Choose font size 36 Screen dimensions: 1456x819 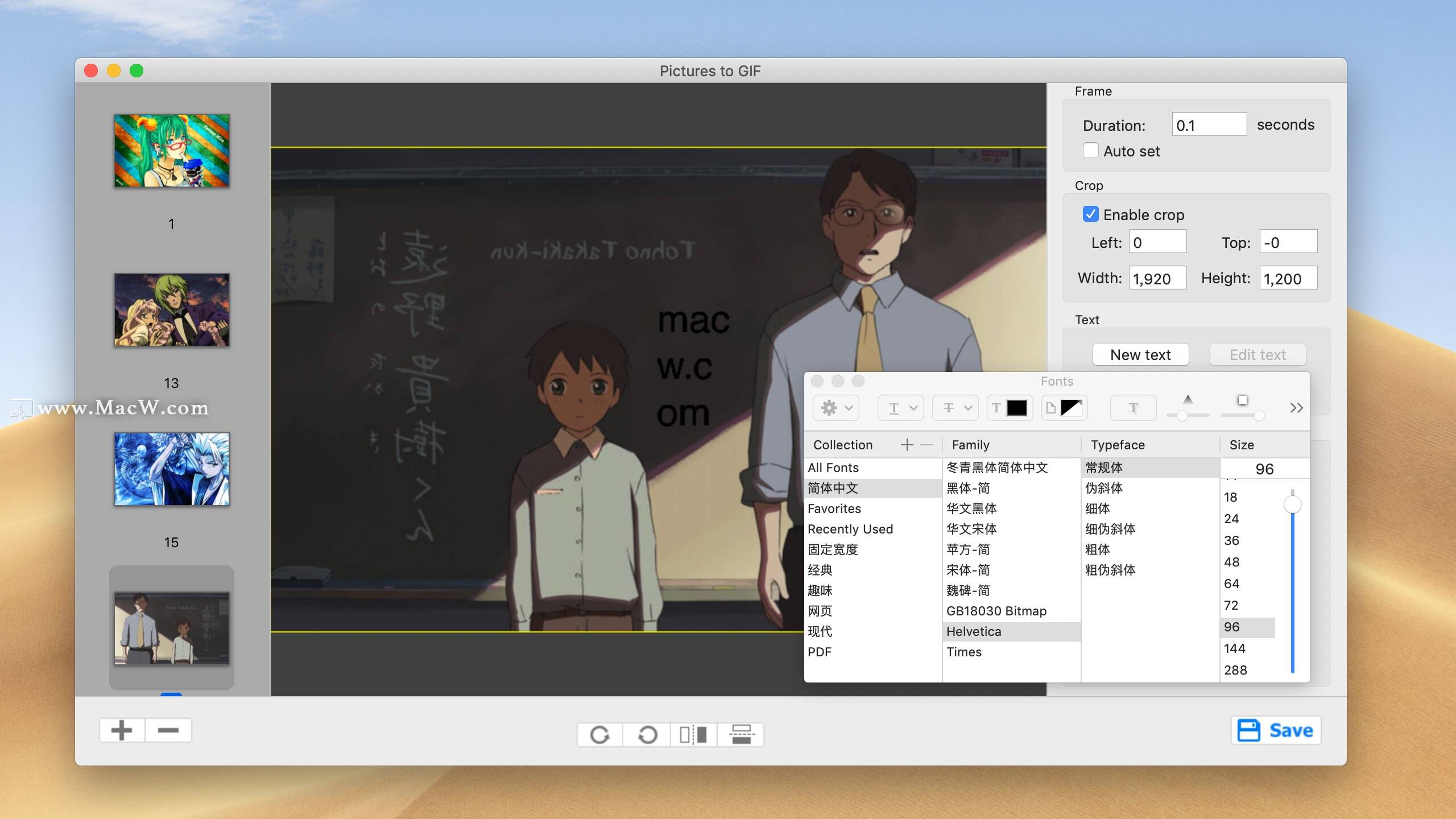(x=1248, y=540)
